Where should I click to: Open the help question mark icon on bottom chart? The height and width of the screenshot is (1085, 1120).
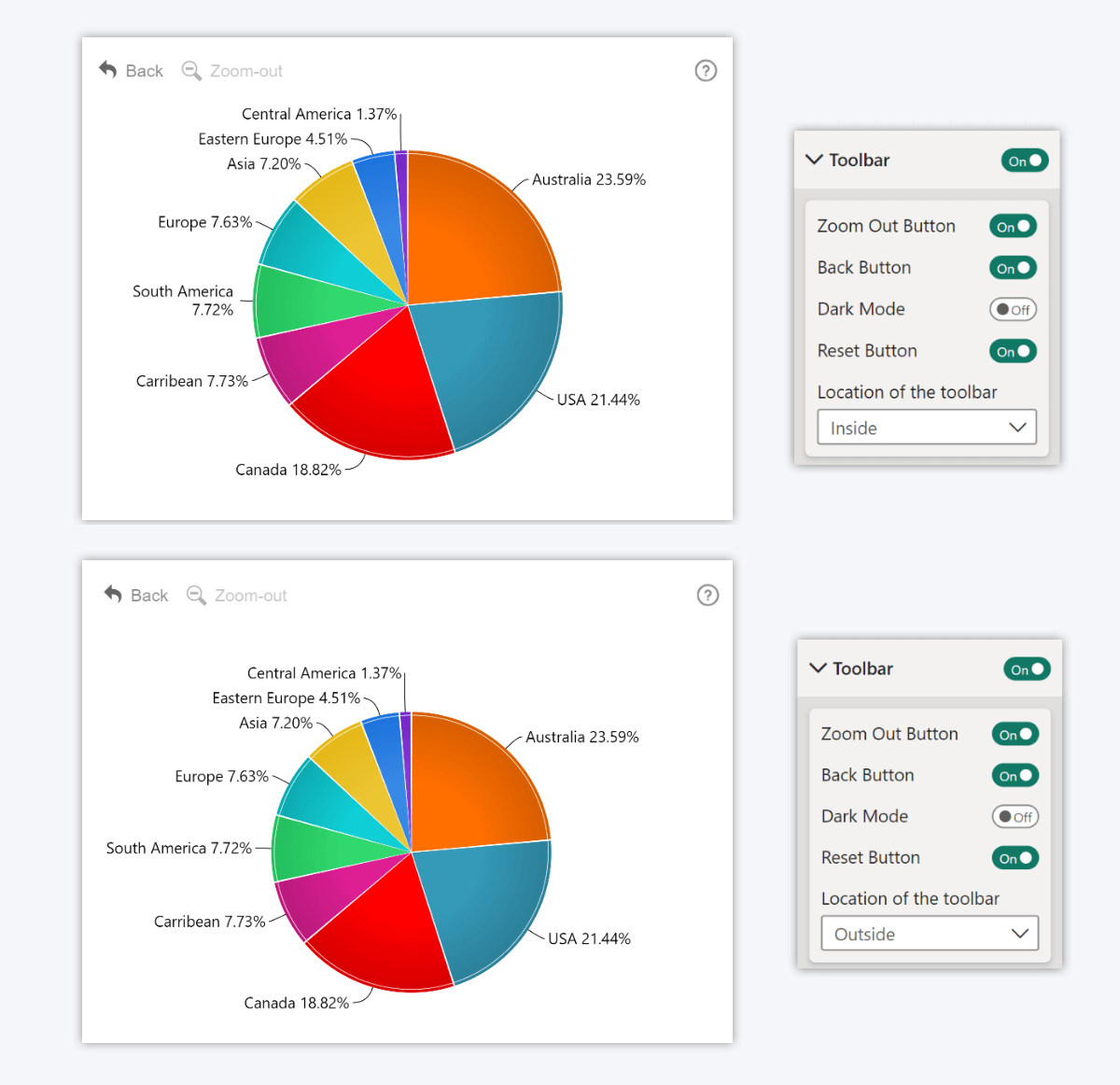pyautogui.click(x=707, y=596)
